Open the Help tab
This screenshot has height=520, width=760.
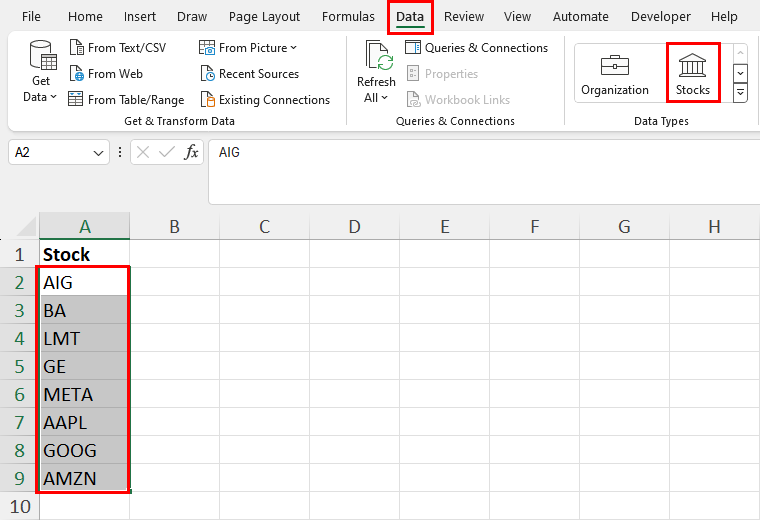(724, 16)
